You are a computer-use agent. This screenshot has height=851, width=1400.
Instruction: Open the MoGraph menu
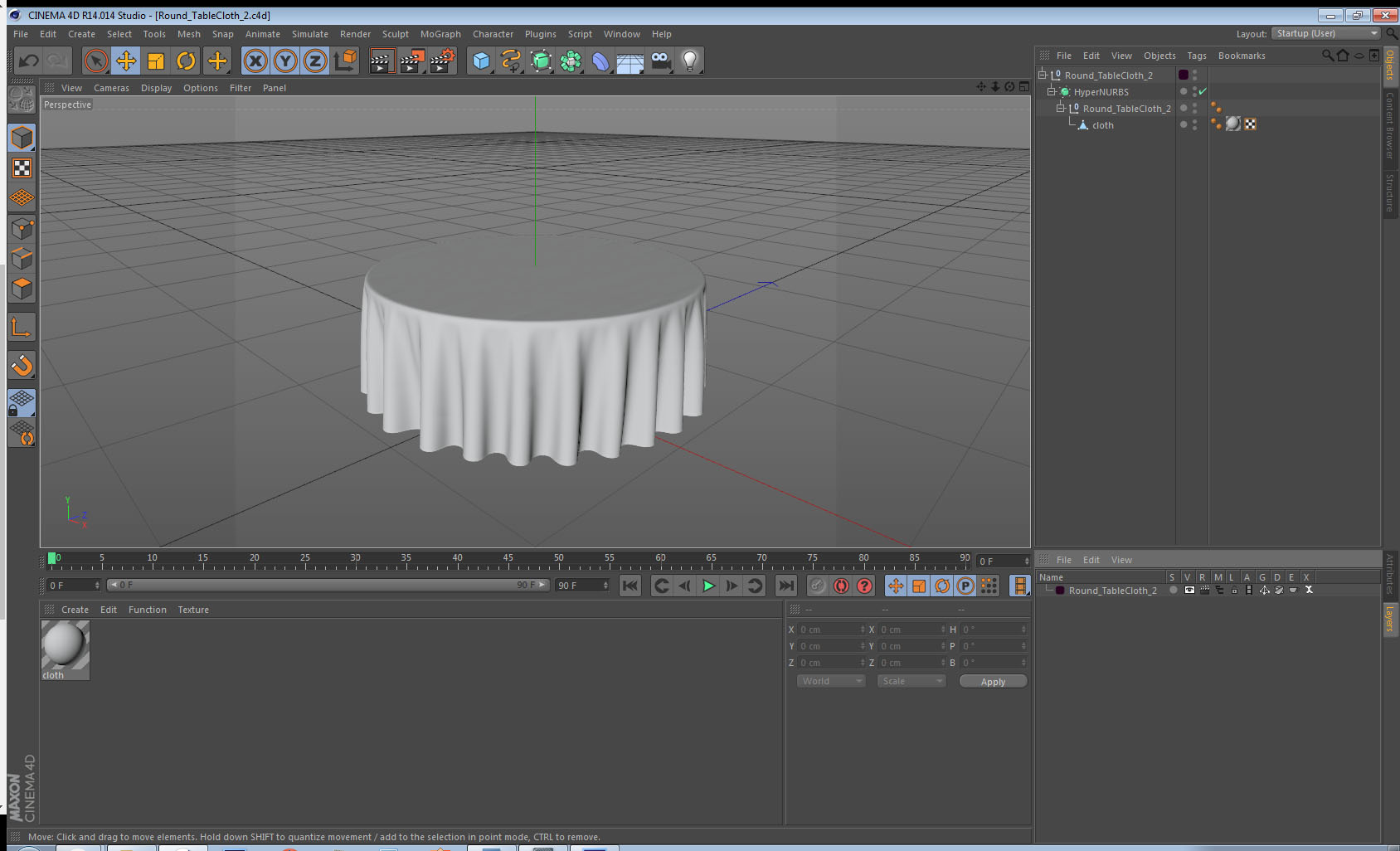(440, 34)
